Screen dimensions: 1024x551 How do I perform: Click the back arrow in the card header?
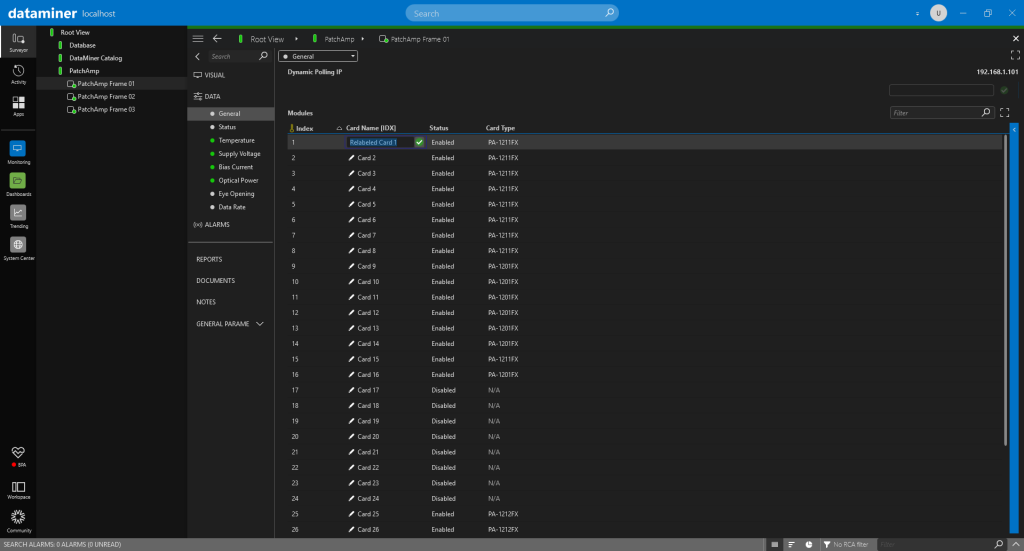click(x=217, y=38)
